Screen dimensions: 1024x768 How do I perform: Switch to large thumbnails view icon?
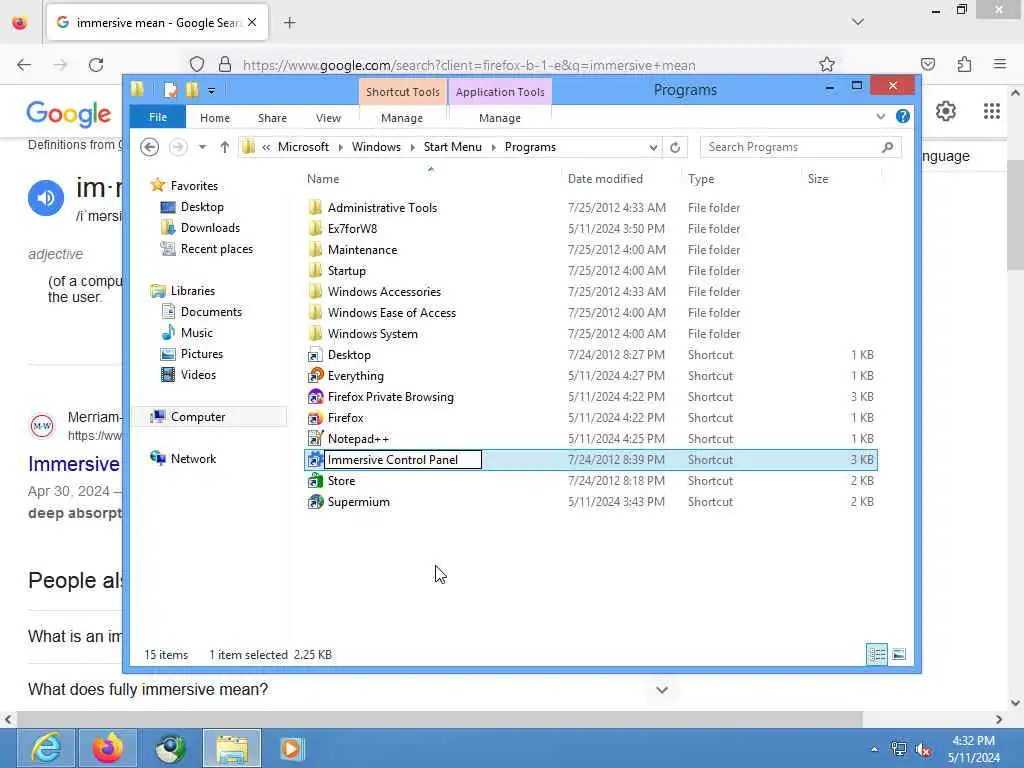click(x=899, y=654)
